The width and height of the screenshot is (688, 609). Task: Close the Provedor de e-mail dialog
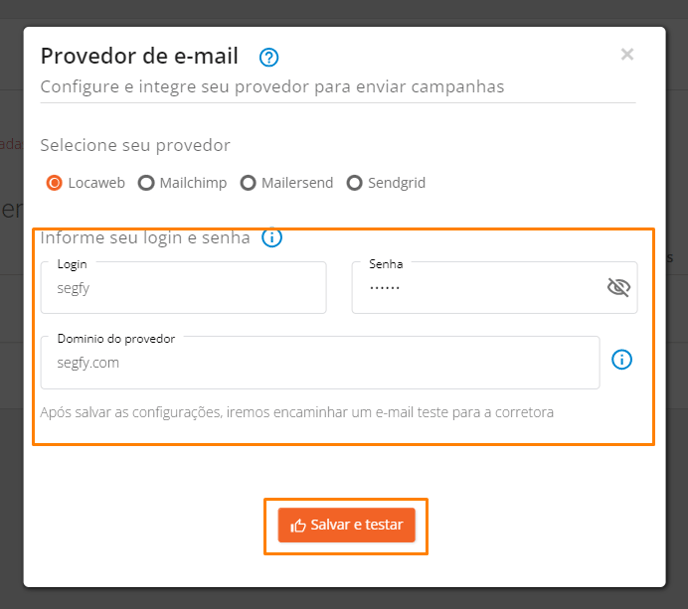click(x=627, y=54)
